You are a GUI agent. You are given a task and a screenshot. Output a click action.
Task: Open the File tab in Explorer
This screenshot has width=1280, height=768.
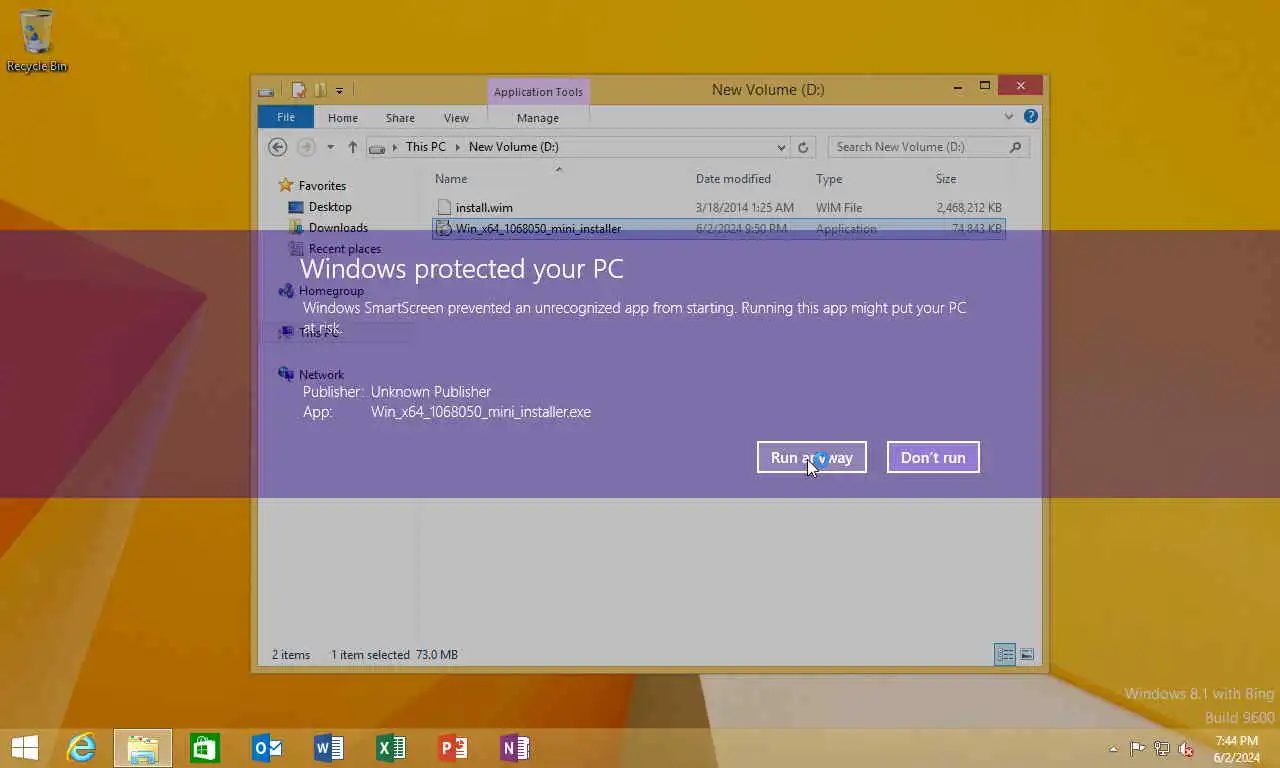click(286, 117)
